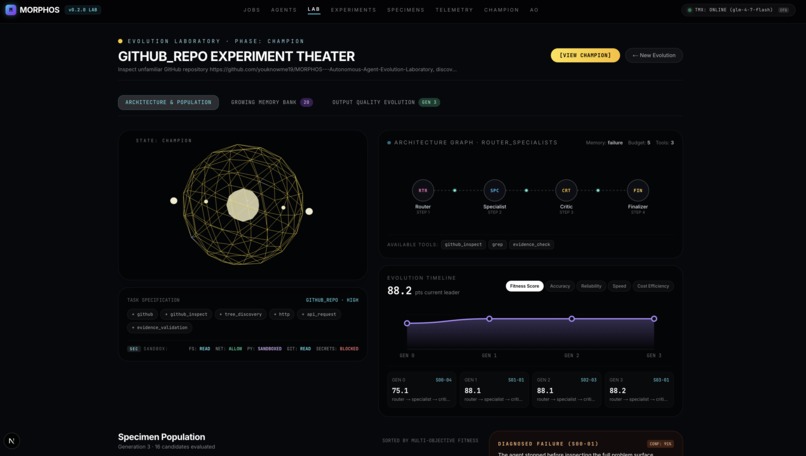Viewport: 806px width, 456px height.
Task: Open the GEN 3 card scoring 88.2
Action: click(x=639, y=390)
